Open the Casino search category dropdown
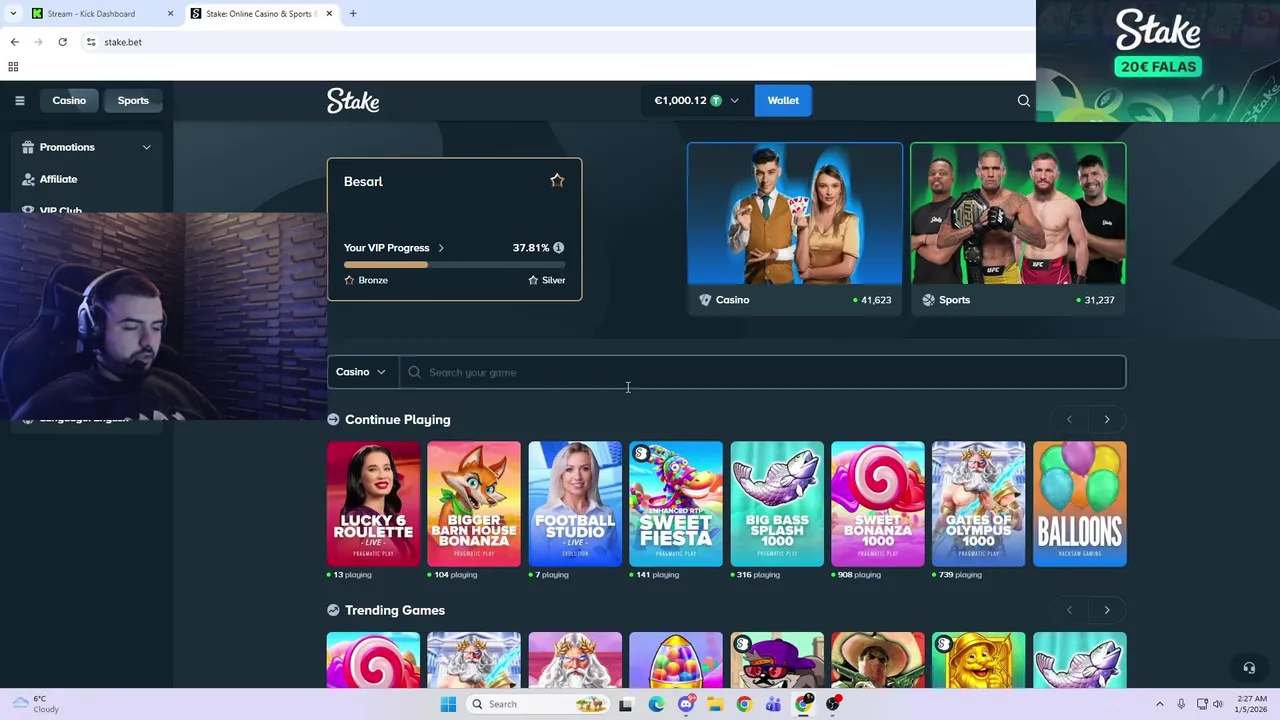This screenshot has height=720, width=1280. point(362,372)
